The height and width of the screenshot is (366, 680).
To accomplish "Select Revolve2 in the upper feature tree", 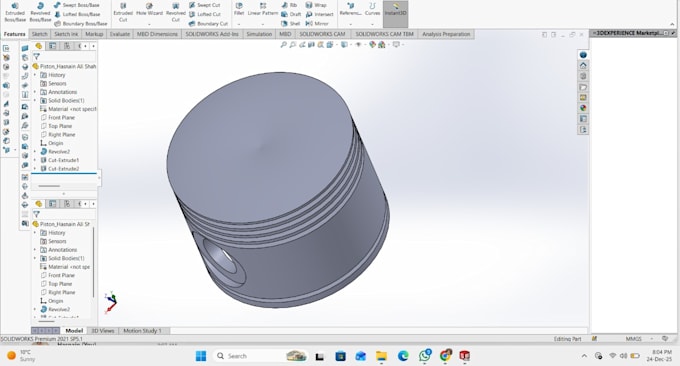I will pyautogui.click(x=55, y=152).
